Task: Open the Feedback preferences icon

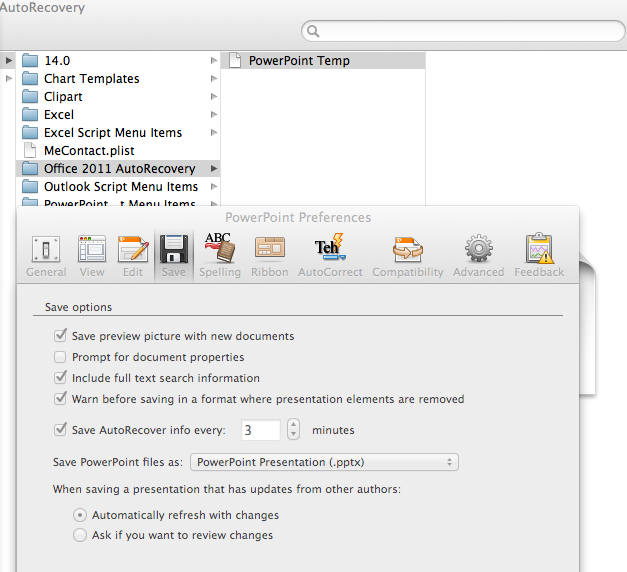Action: click(x=539, y=248)
